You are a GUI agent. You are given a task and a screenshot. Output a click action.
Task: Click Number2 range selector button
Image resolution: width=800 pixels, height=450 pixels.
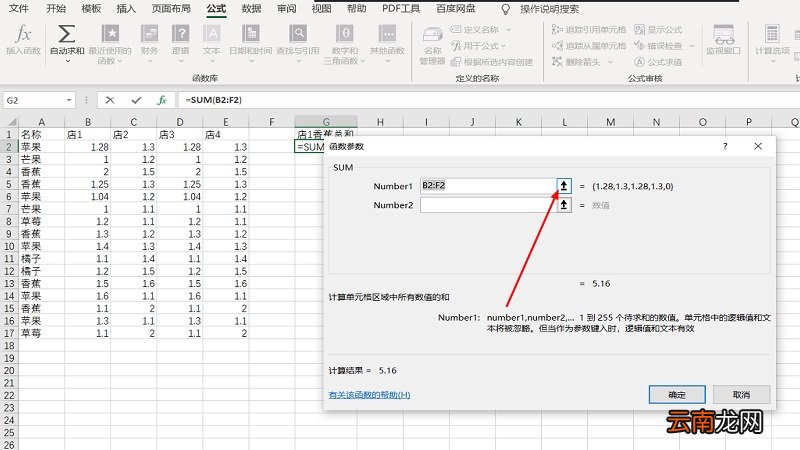[x=563, y=205]
